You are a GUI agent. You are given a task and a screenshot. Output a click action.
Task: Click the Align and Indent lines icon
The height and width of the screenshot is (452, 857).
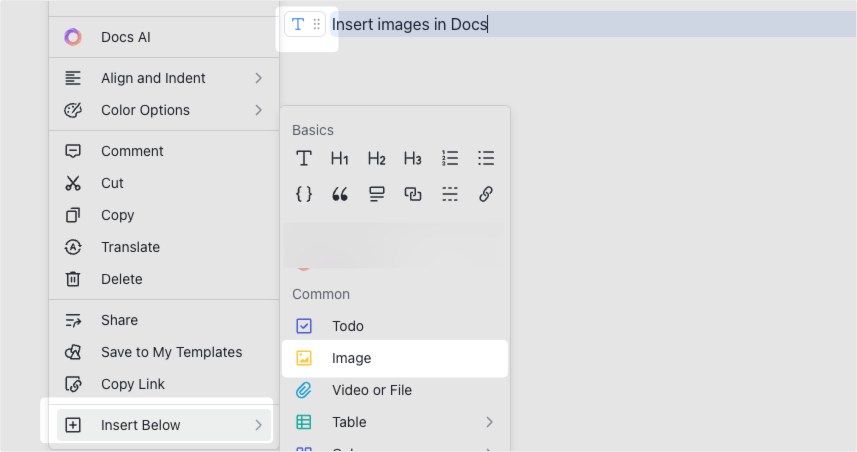73,78
